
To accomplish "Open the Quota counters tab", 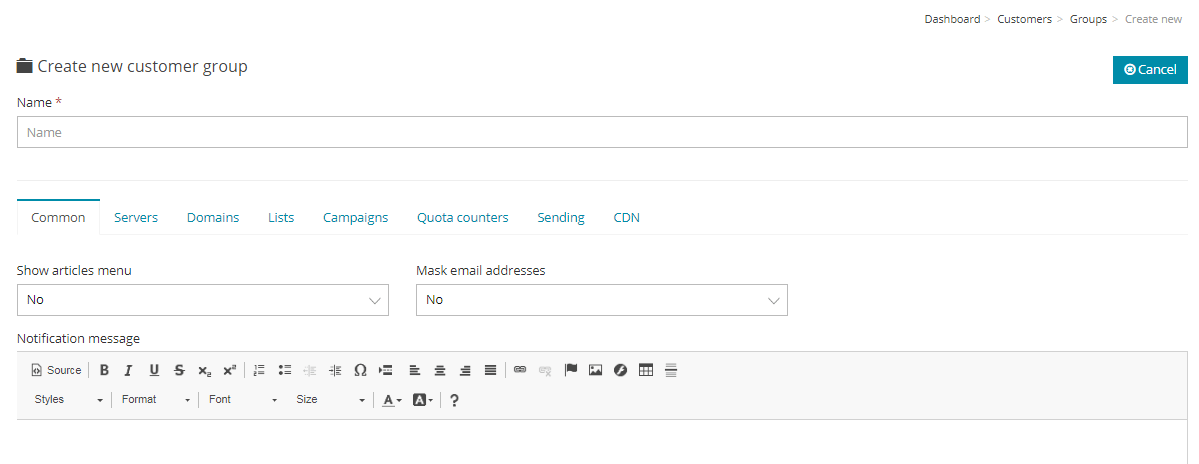I will pos(462,217).
